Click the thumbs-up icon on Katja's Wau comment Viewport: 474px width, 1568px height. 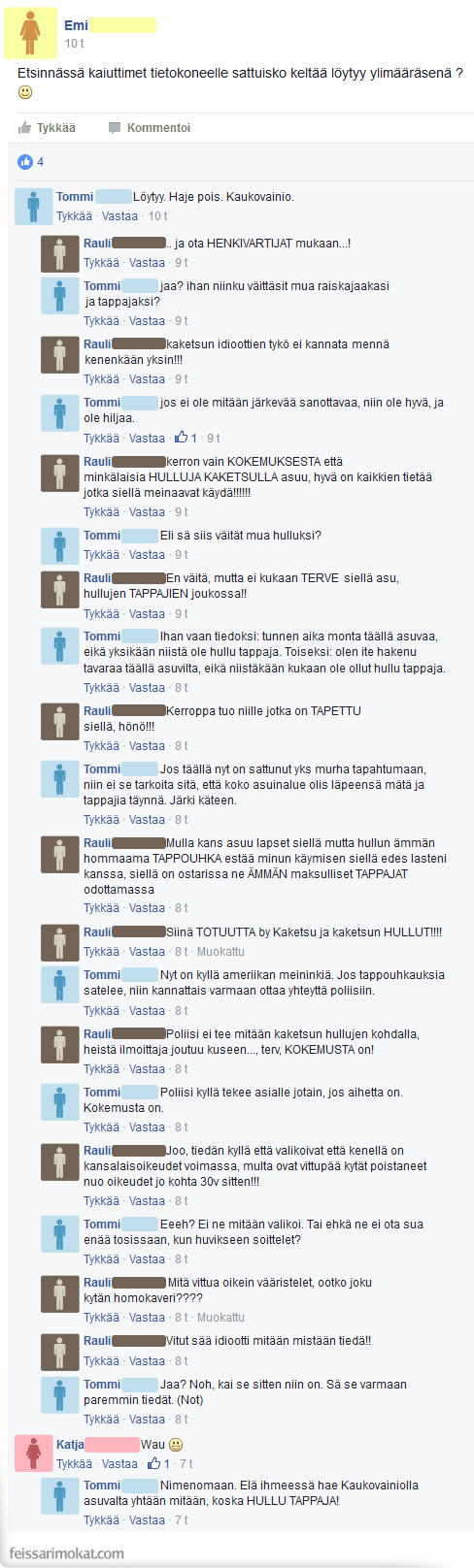pyautogui.click(x=153, y=1463)
